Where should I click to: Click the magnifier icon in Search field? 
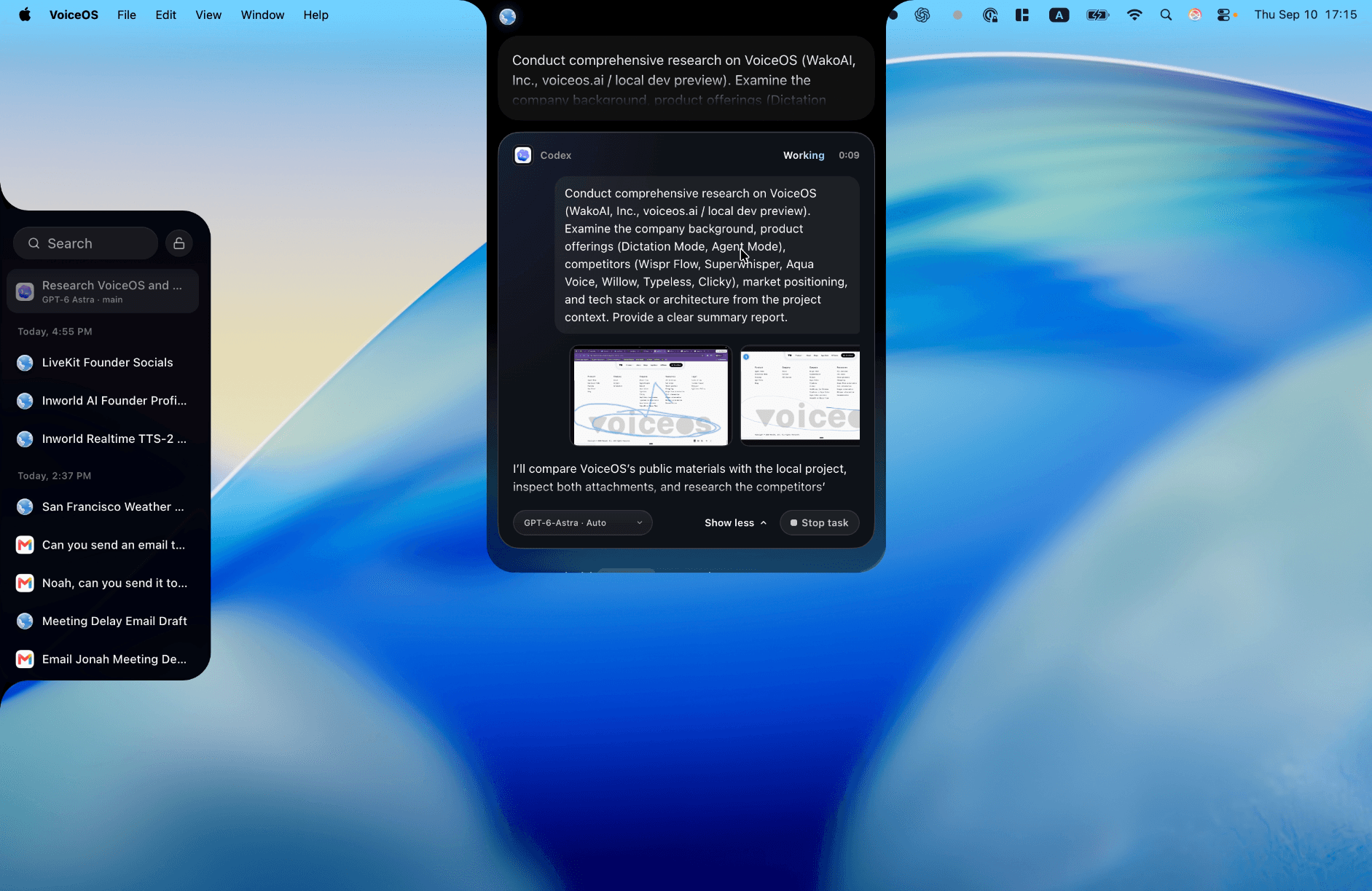(34, 243)
